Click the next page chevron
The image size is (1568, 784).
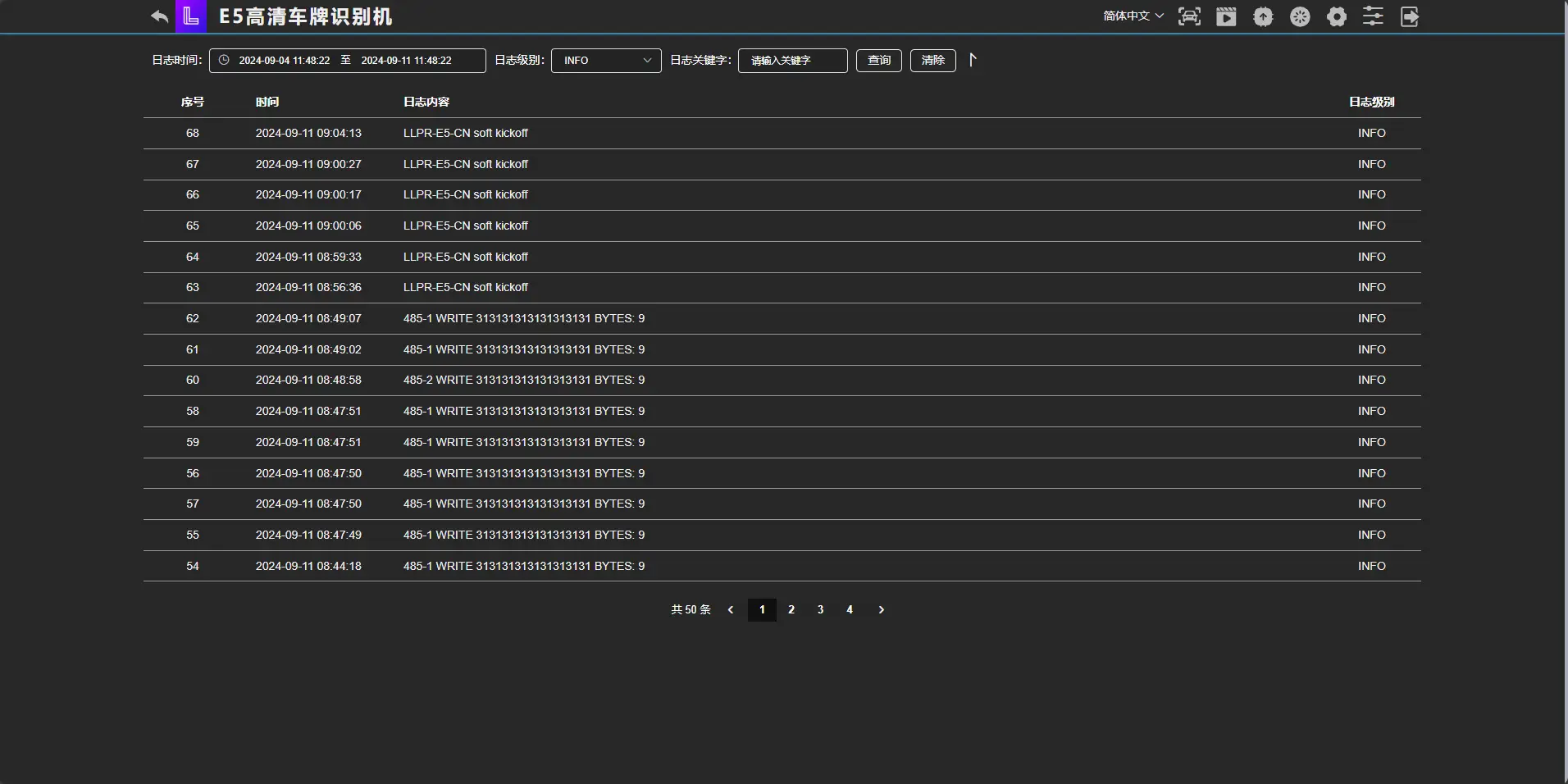tap(882, 610)
